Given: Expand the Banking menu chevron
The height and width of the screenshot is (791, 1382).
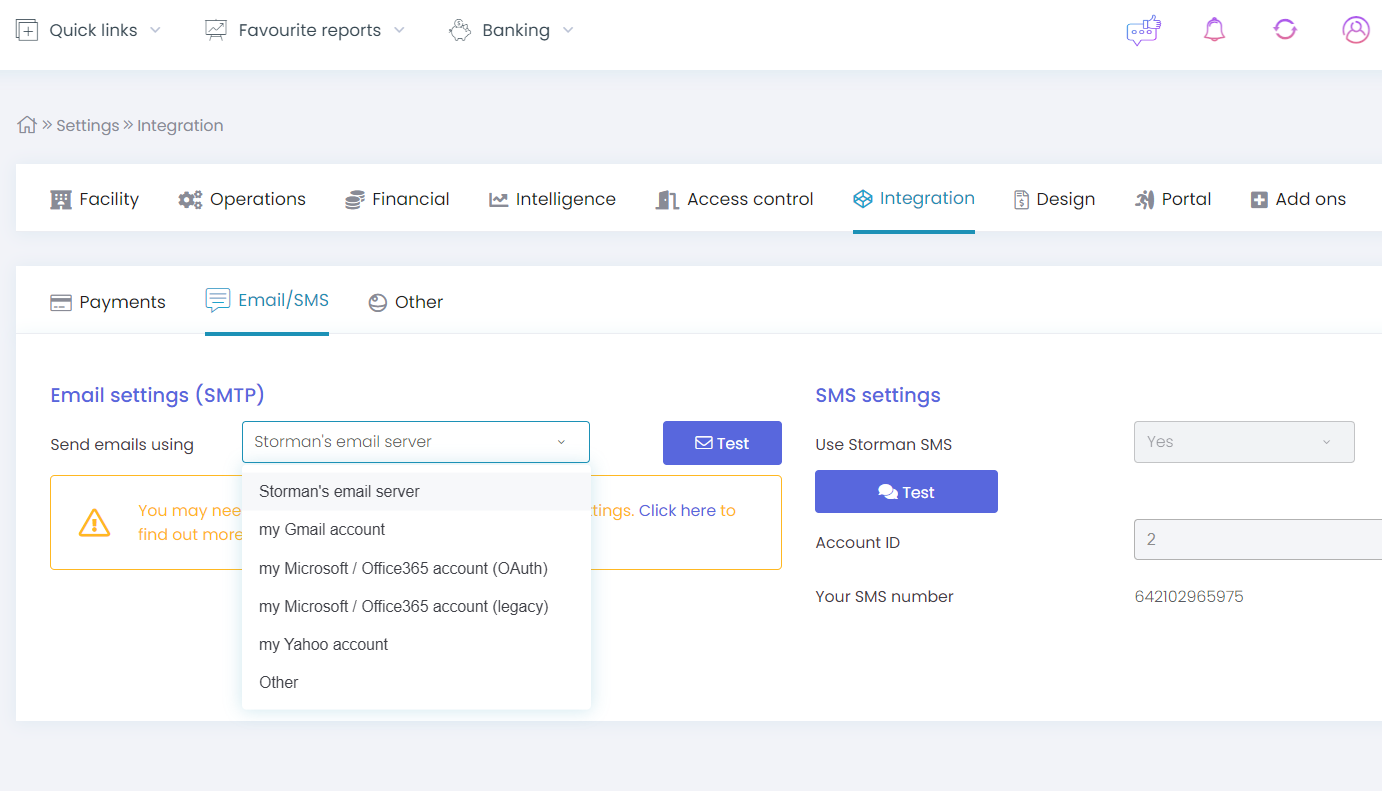Looking at the screenshot, I should coord(568,30).
